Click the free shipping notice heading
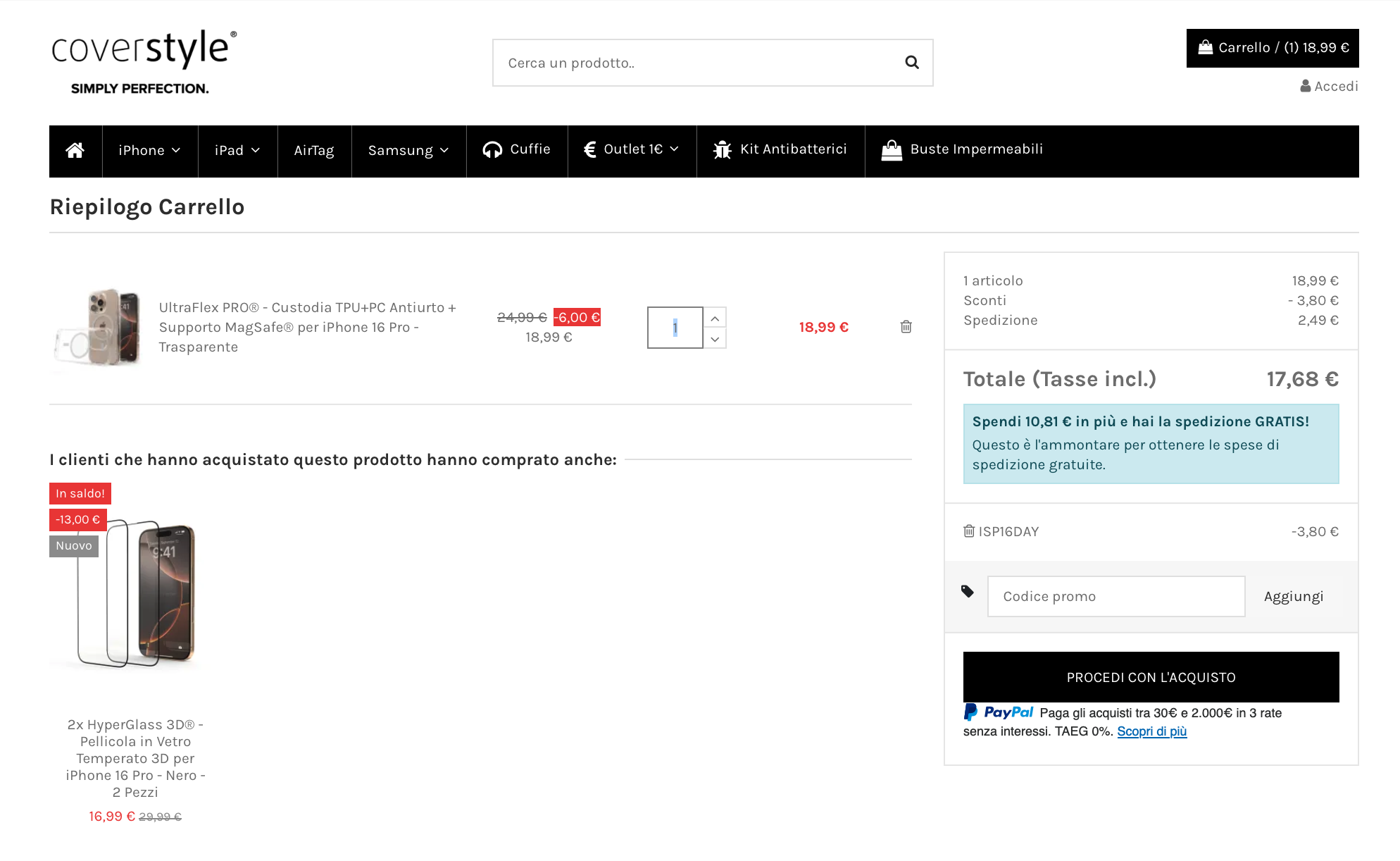The height and width of the screenshot is (861, 1400). coord(1141,421)
